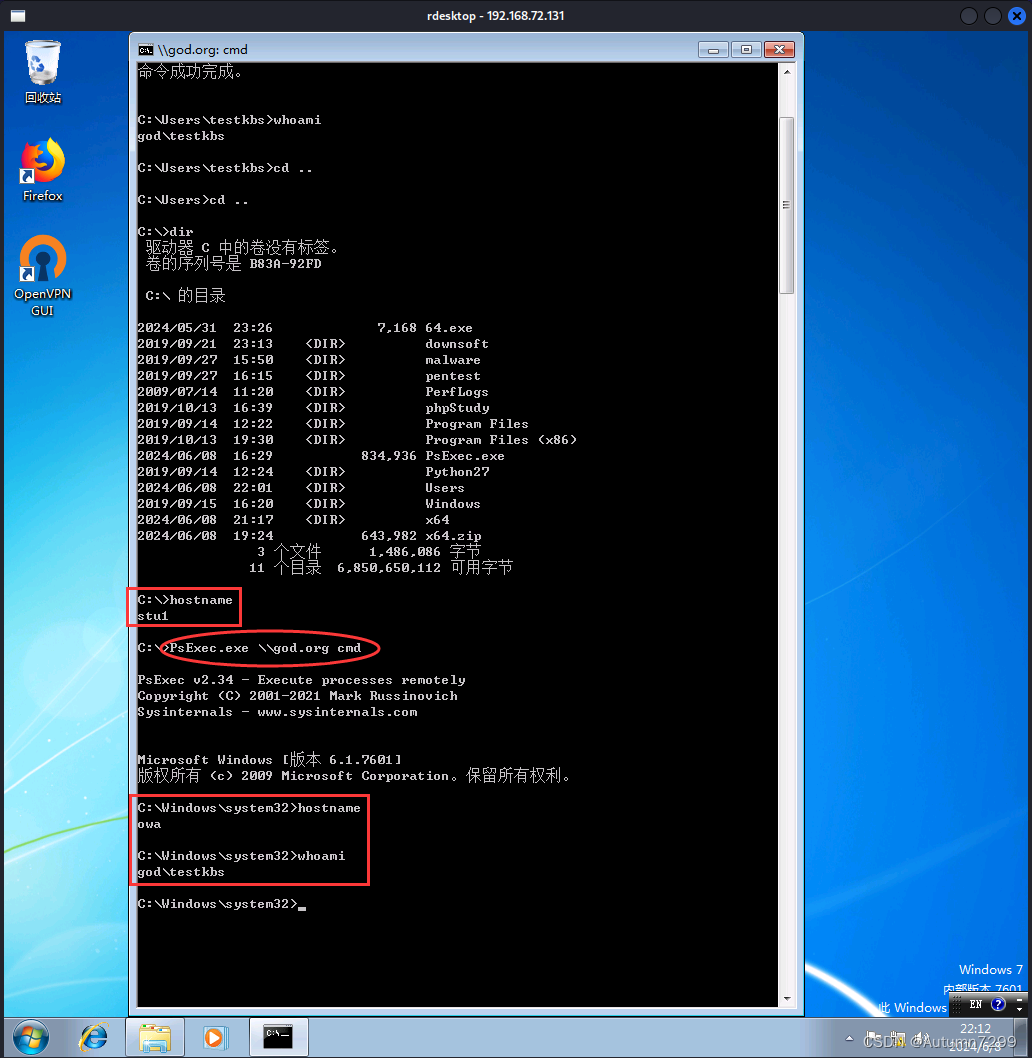Close the \\god.org: cmd window

pyautogui.click(x=780, y=50)
